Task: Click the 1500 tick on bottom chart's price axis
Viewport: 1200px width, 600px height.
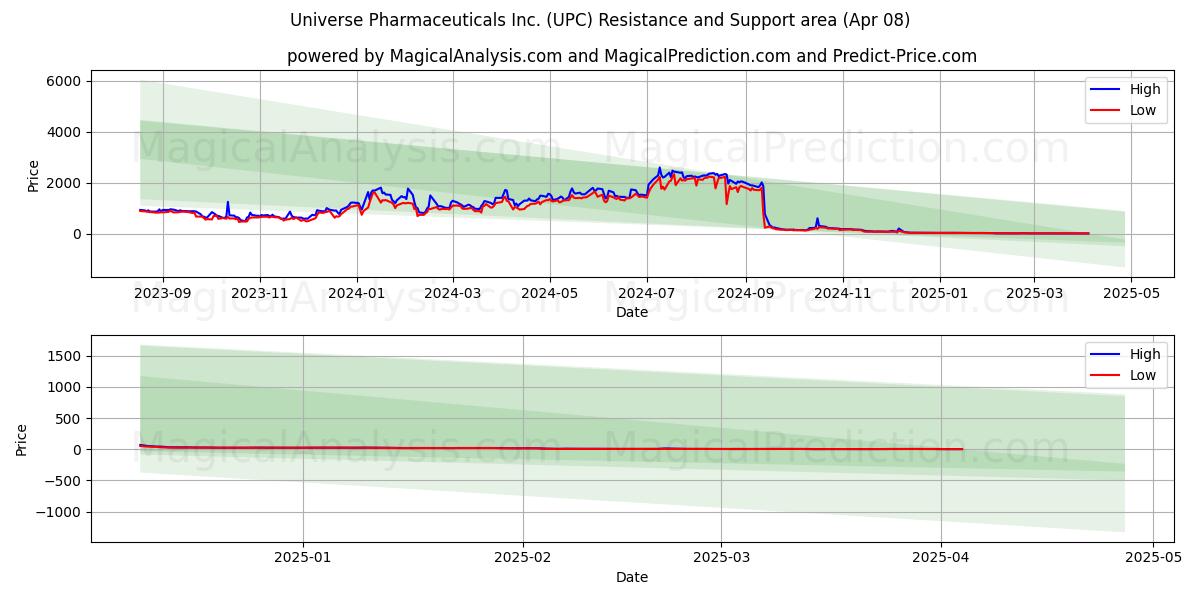Action: coord(65,356)
